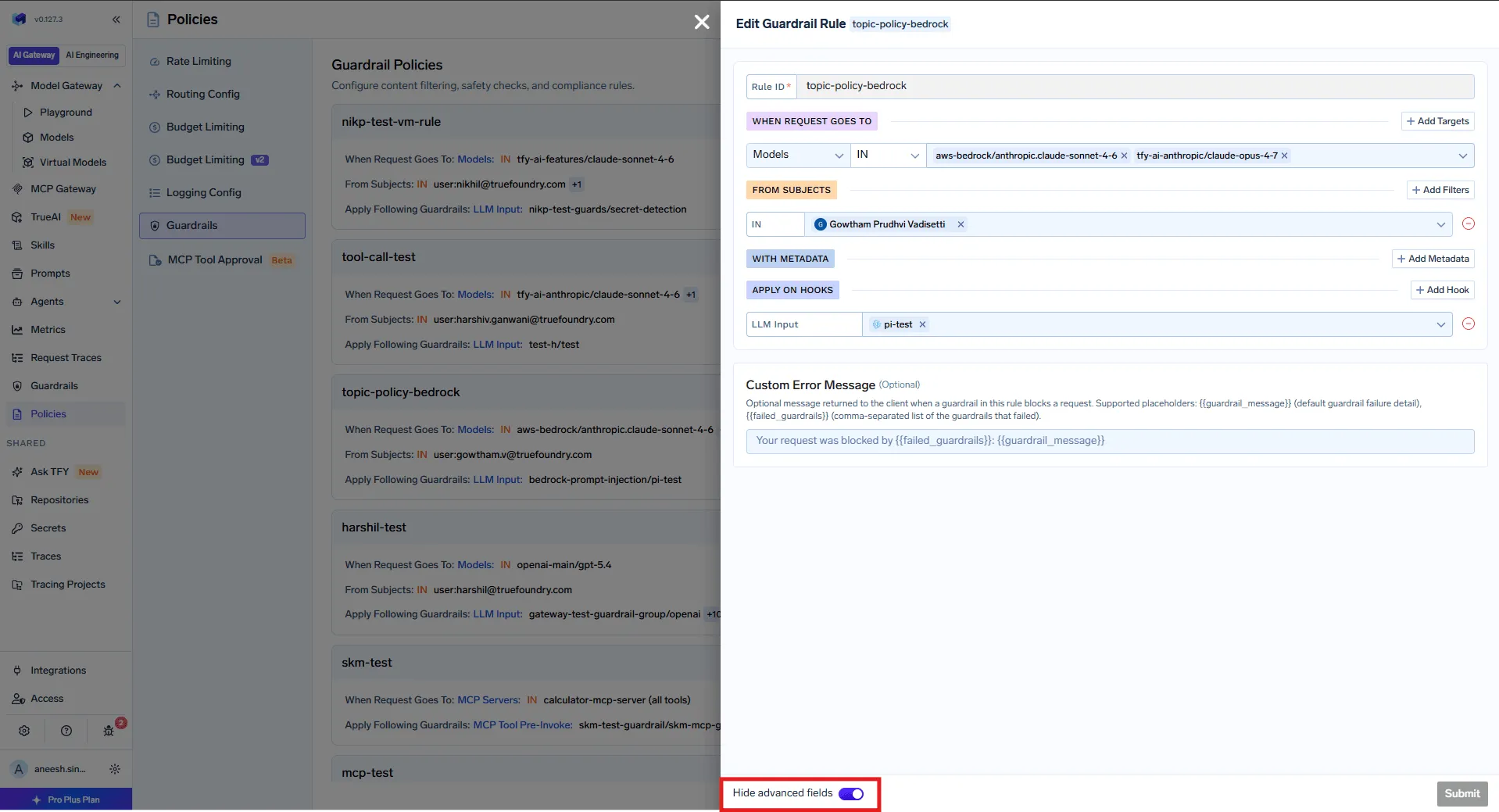The width and height of the screenshot is (1499, 812).
Task: Click the Access users icon
Action: [x=17, y=699]
